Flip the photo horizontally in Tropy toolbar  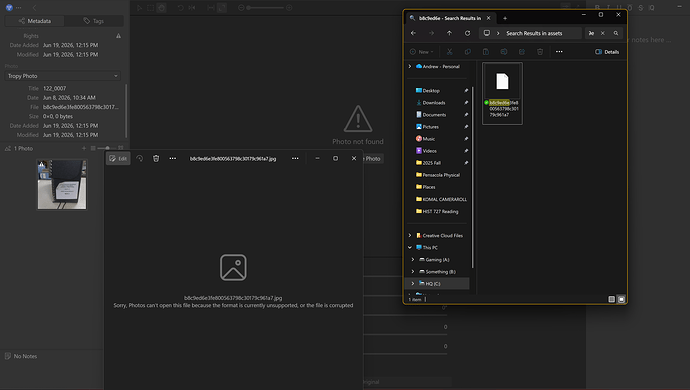click(x=192, y=7)
